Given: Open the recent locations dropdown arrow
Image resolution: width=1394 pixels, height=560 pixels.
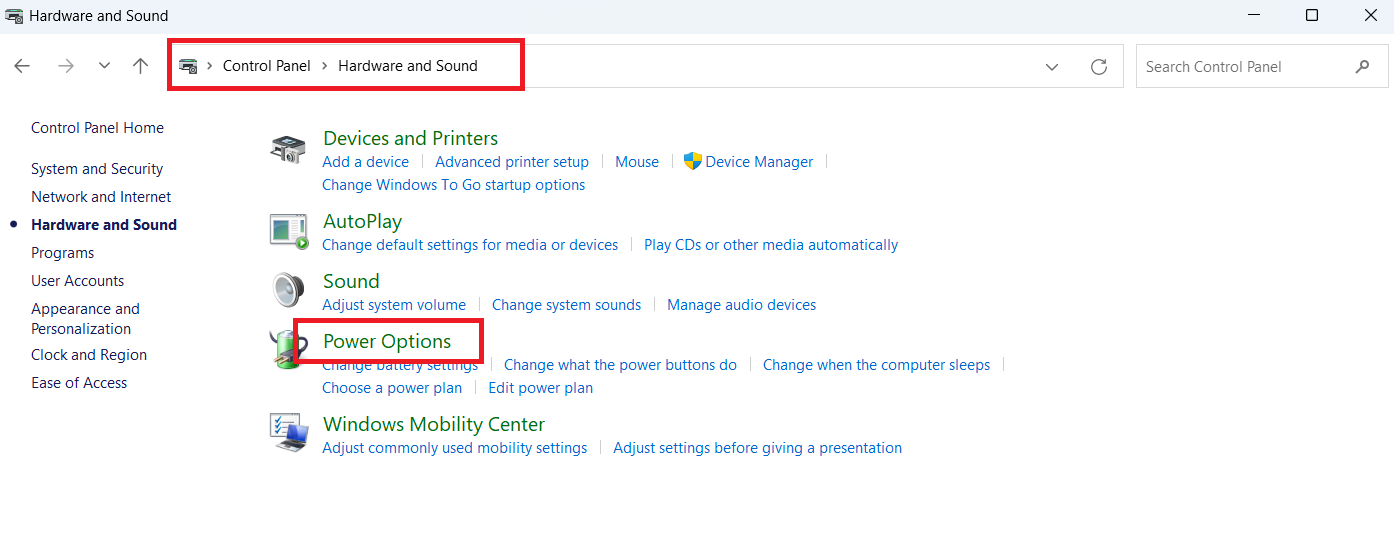Looking at the screenshot, I should (104, 66).
